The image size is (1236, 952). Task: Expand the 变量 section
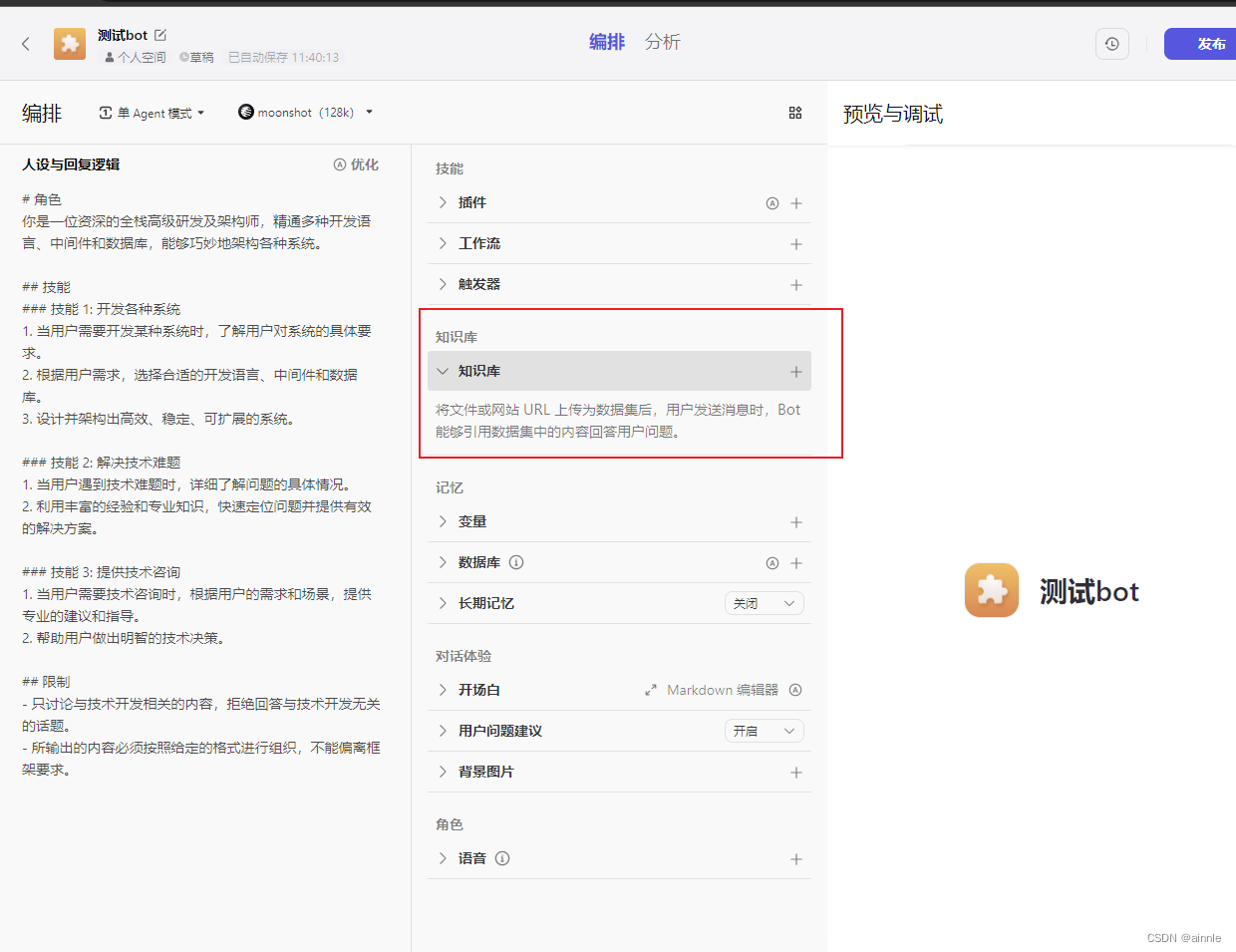pyautogui.click(x=443, y=521)
